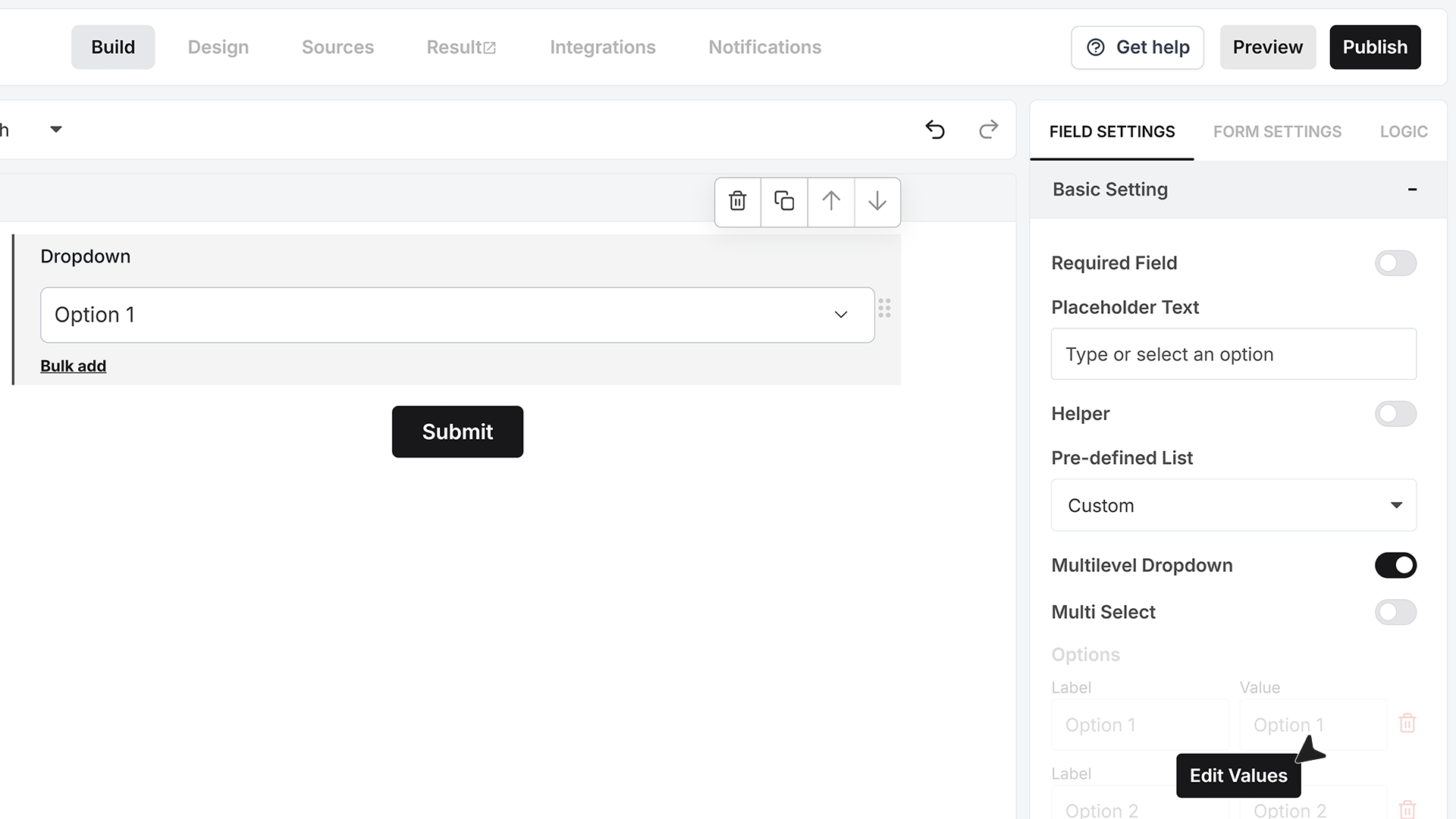Open the Notifications tab
Image resolution: width=1456 pixels, height=819 pixels.
pyautogui.click(x=764, y=47)
